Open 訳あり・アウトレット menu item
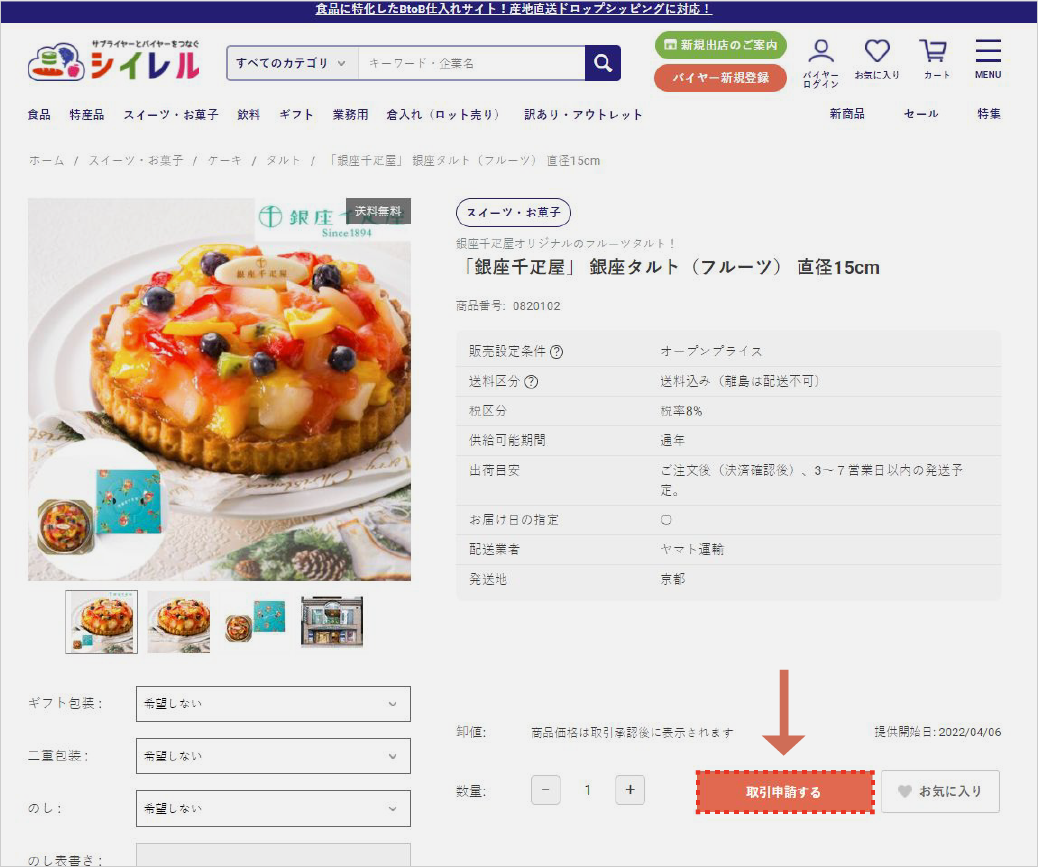This screenshot has width=1038, height=868. (584, 115)
